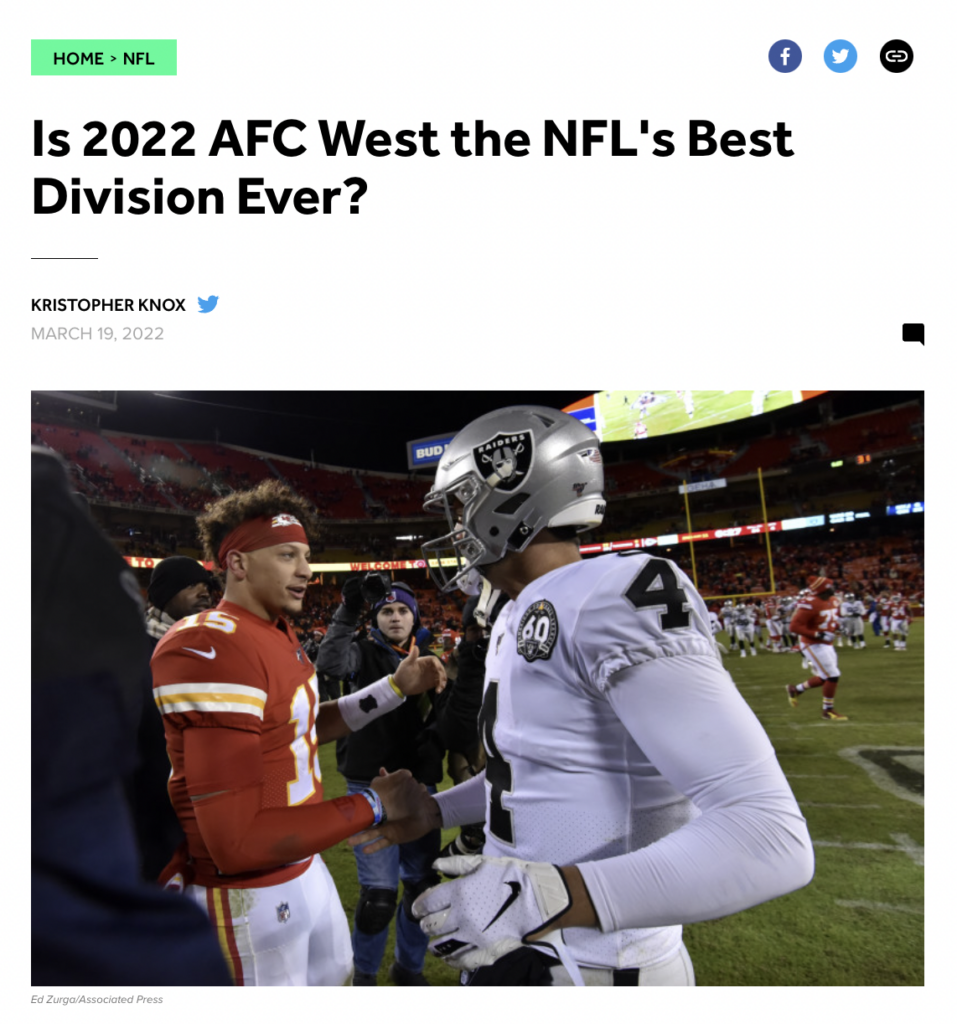
Task: Go to HOME in breadcrumb
Action: tap(78, 59)
